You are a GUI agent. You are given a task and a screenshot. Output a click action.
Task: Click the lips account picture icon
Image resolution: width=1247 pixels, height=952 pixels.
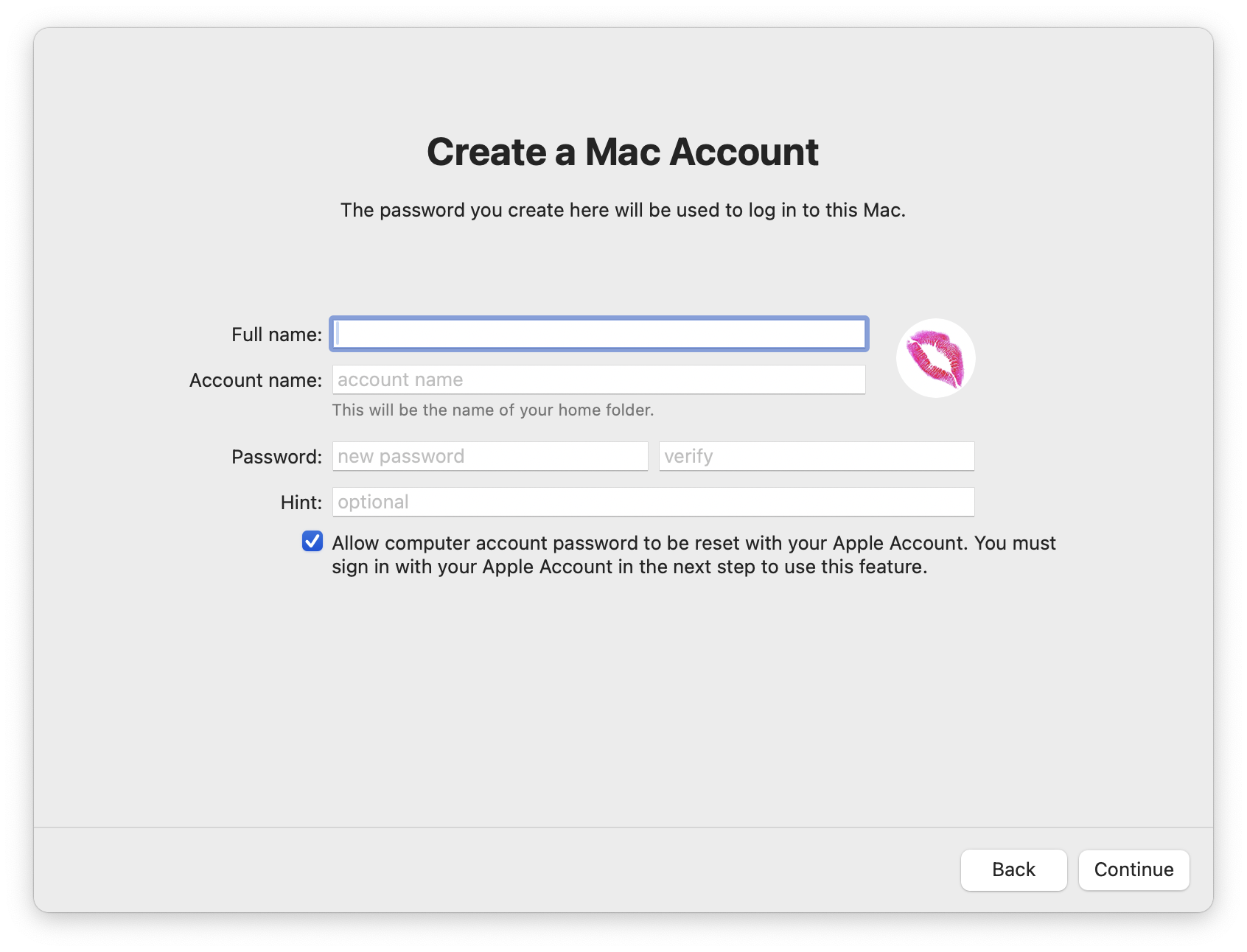click(x=935, y=358)
